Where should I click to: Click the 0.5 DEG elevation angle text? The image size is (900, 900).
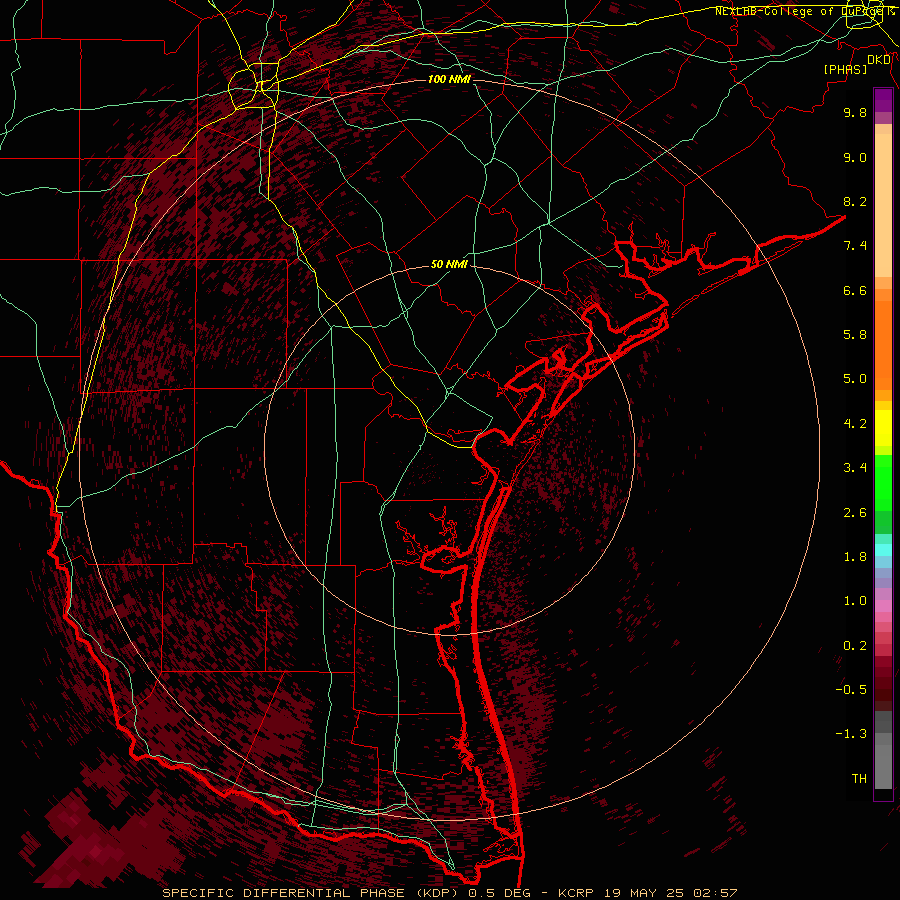coord(499,893)
